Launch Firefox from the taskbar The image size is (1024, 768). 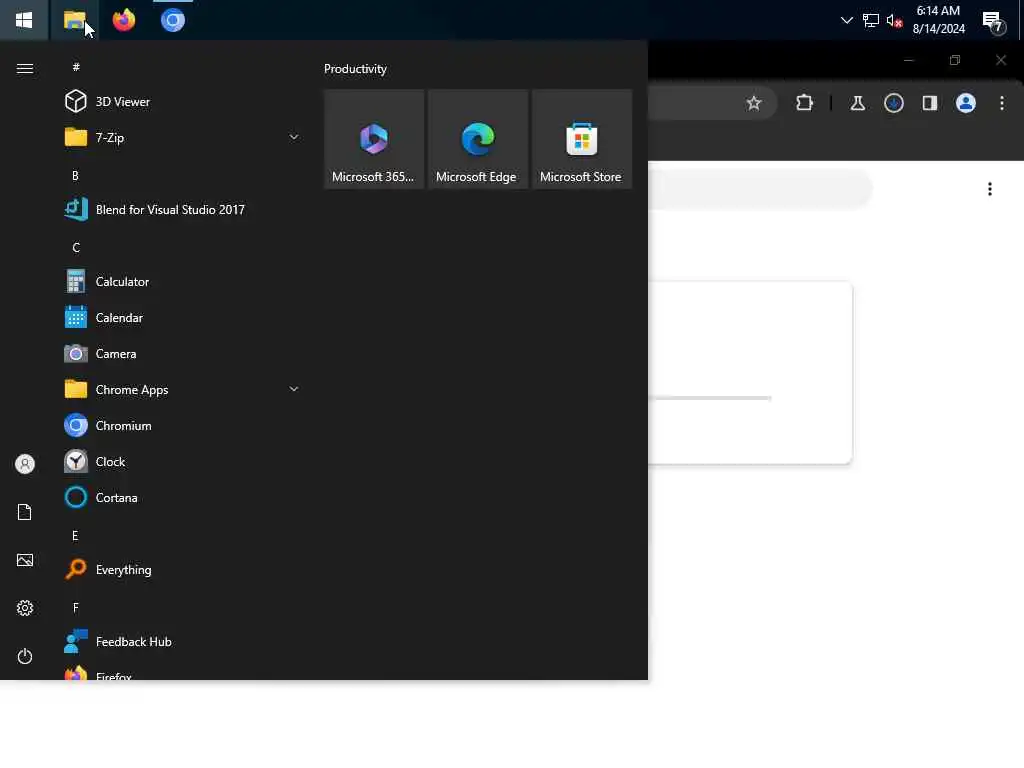123,20
